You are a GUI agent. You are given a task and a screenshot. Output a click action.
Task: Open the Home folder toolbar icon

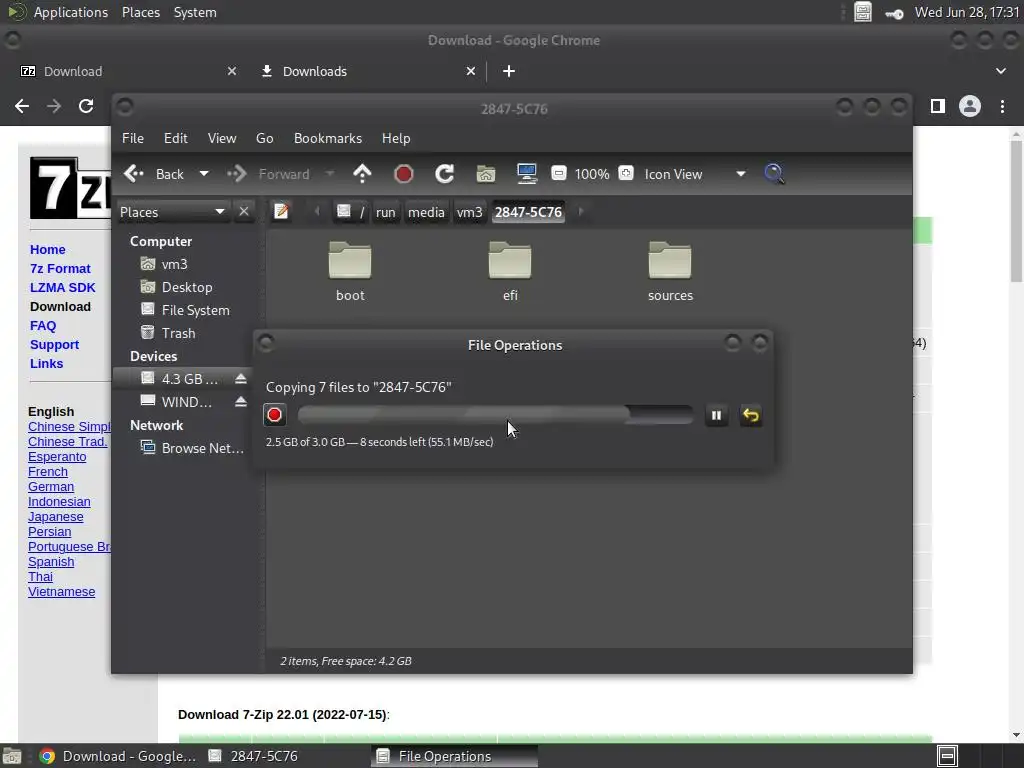coord(486,174)
